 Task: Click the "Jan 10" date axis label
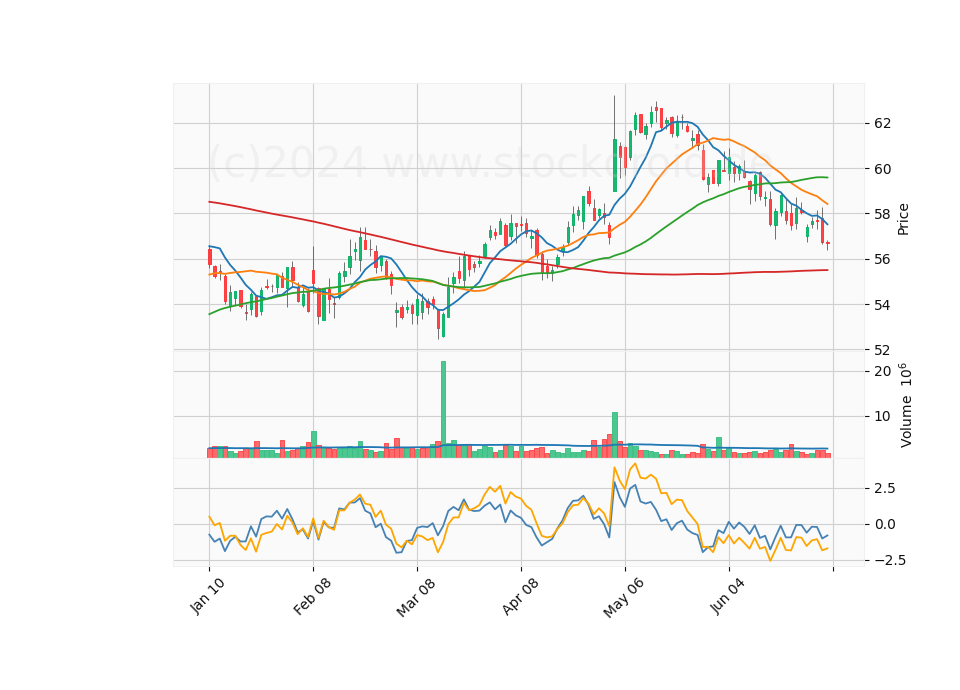208,596
